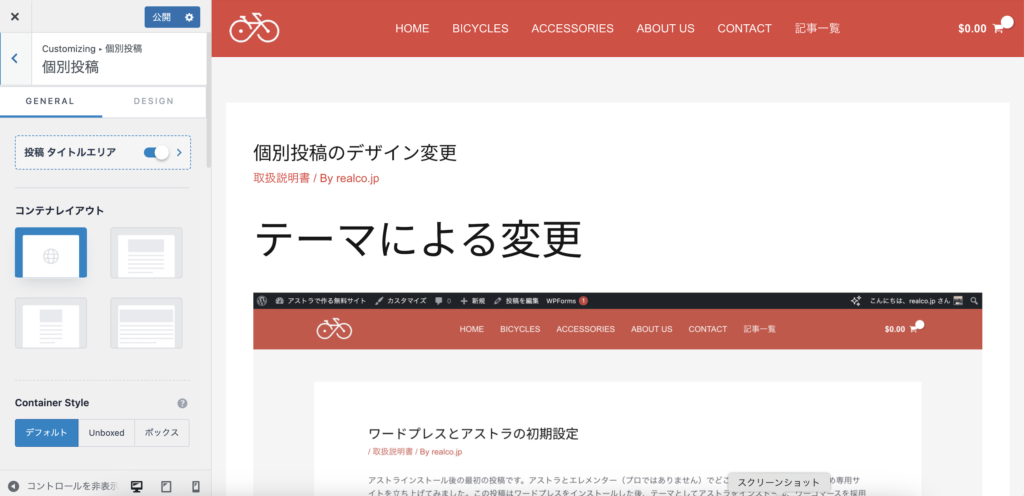Click the shopping cart icon in header
The image size is (1024, 496).
coord(998,29)
